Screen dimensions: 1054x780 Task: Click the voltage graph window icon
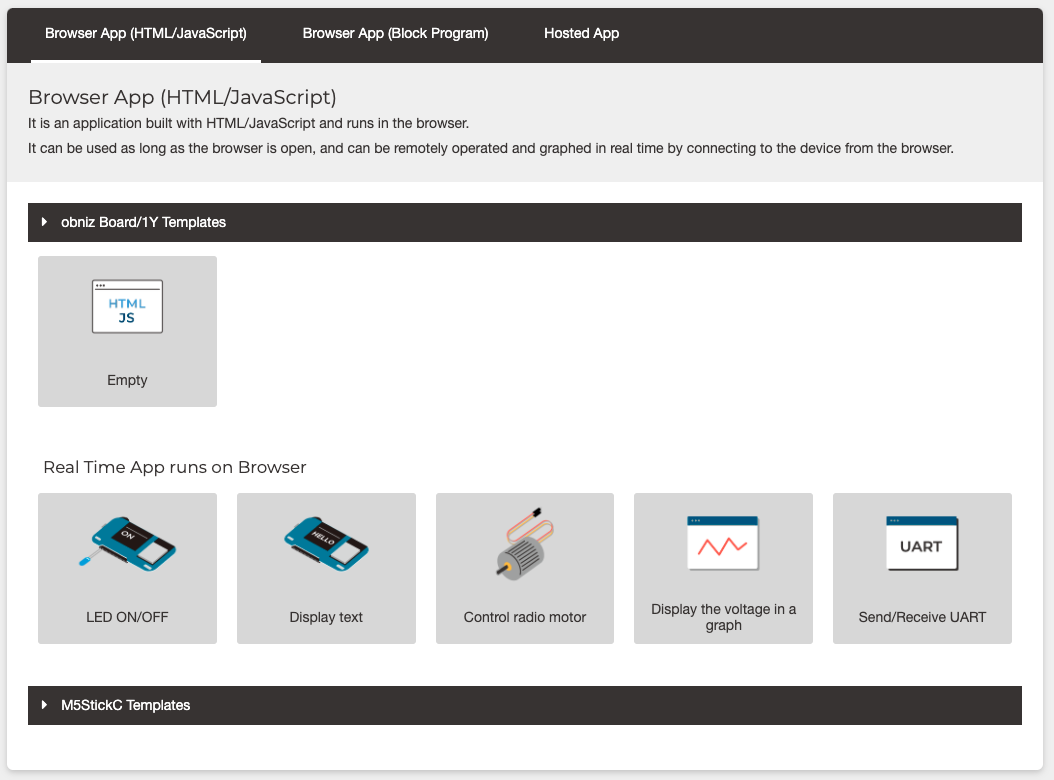pos(723,543)
